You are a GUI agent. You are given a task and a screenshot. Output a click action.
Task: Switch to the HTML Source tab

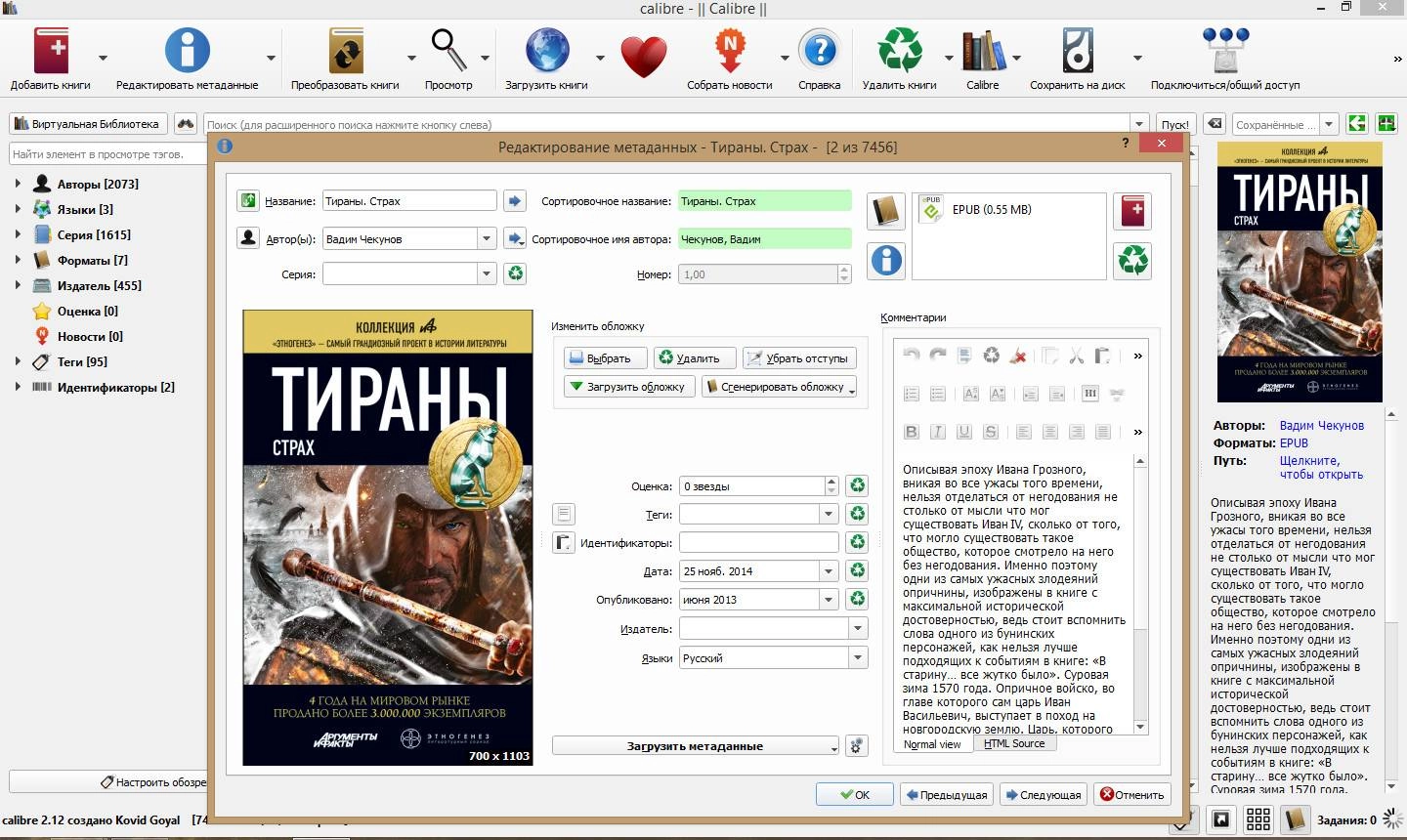(1014, 743)
